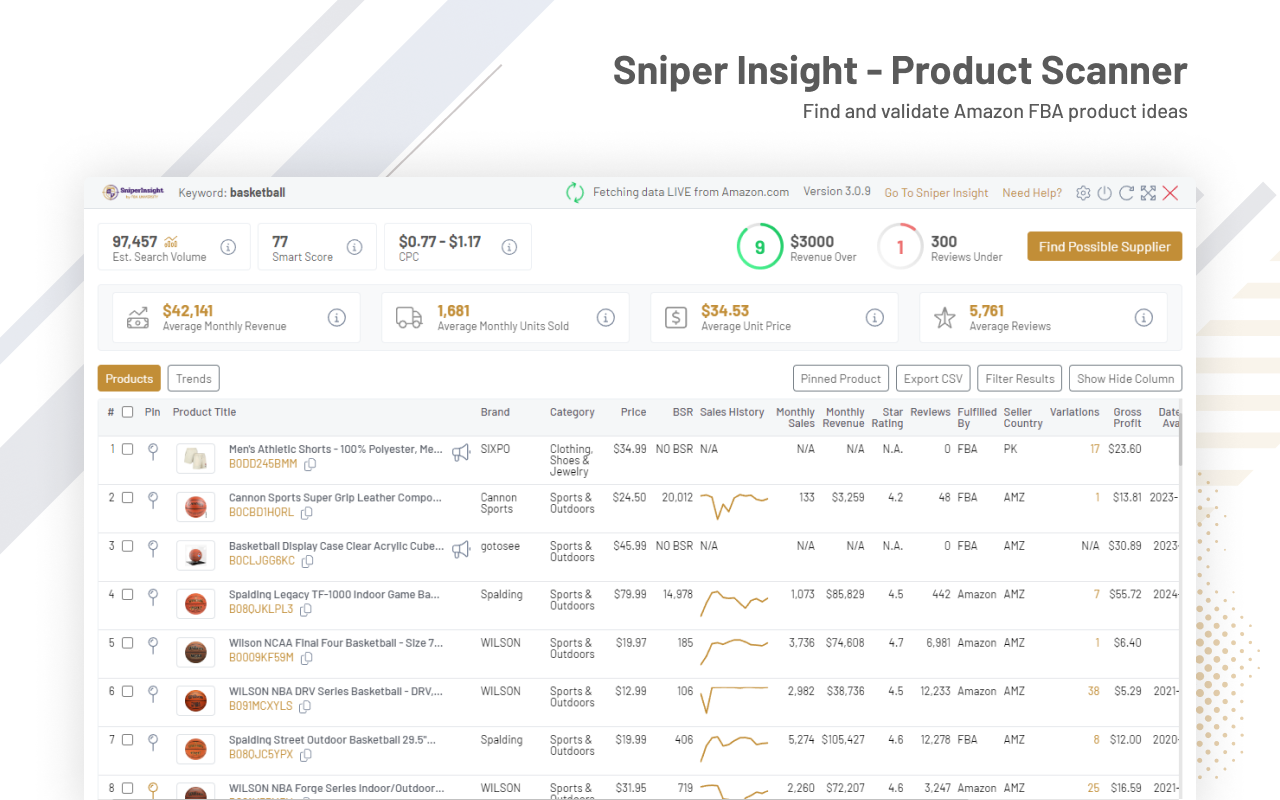The width and height of the screenshot is (1280, 800).
Task: Follow the Go To Sniper Insight link
Action: (936, 193)
